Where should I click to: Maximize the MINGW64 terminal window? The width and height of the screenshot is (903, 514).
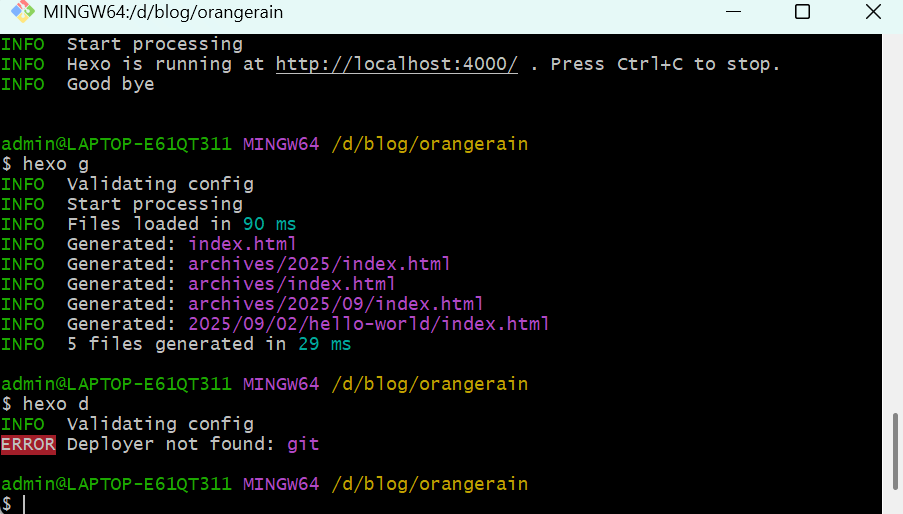click(x=802, y=13)
